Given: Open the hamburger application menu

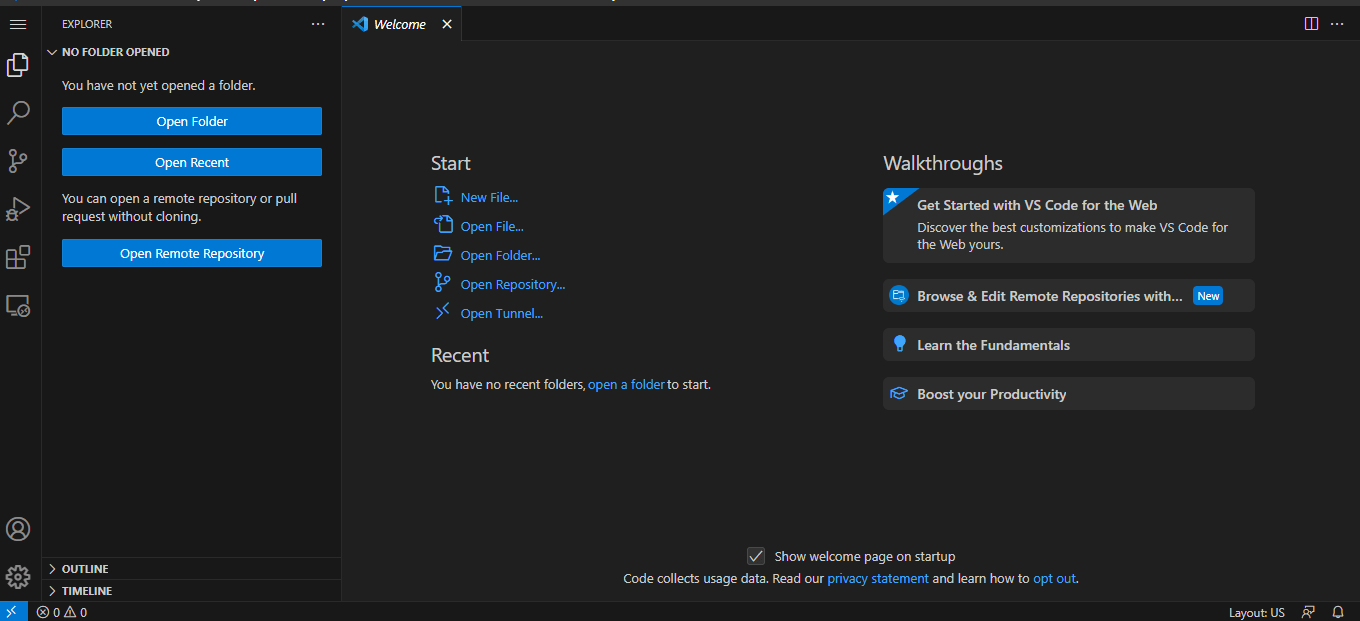Looking at the screenshot, I should pos(17,24).
